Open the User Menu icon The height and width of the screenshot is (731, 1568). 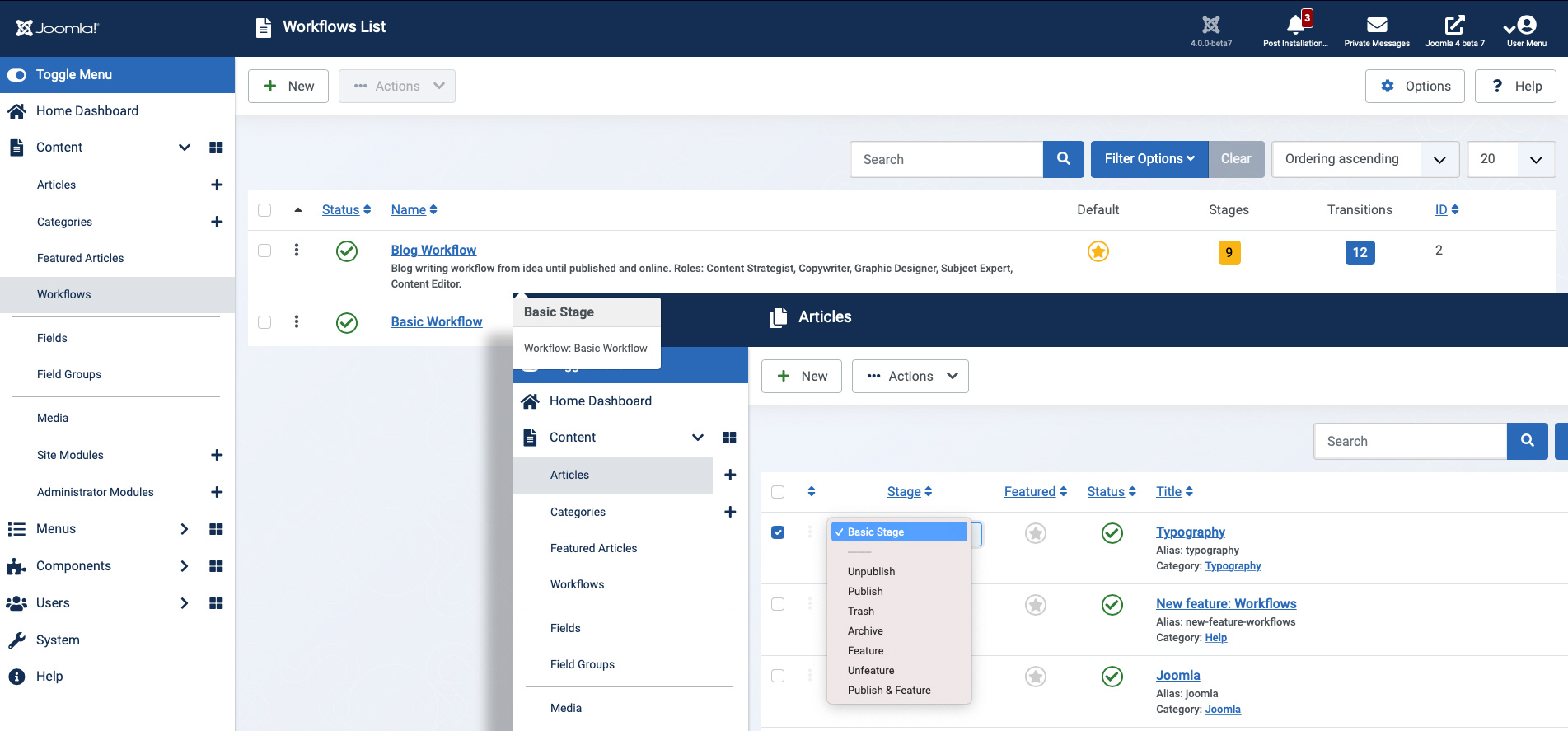(1526, 25)
